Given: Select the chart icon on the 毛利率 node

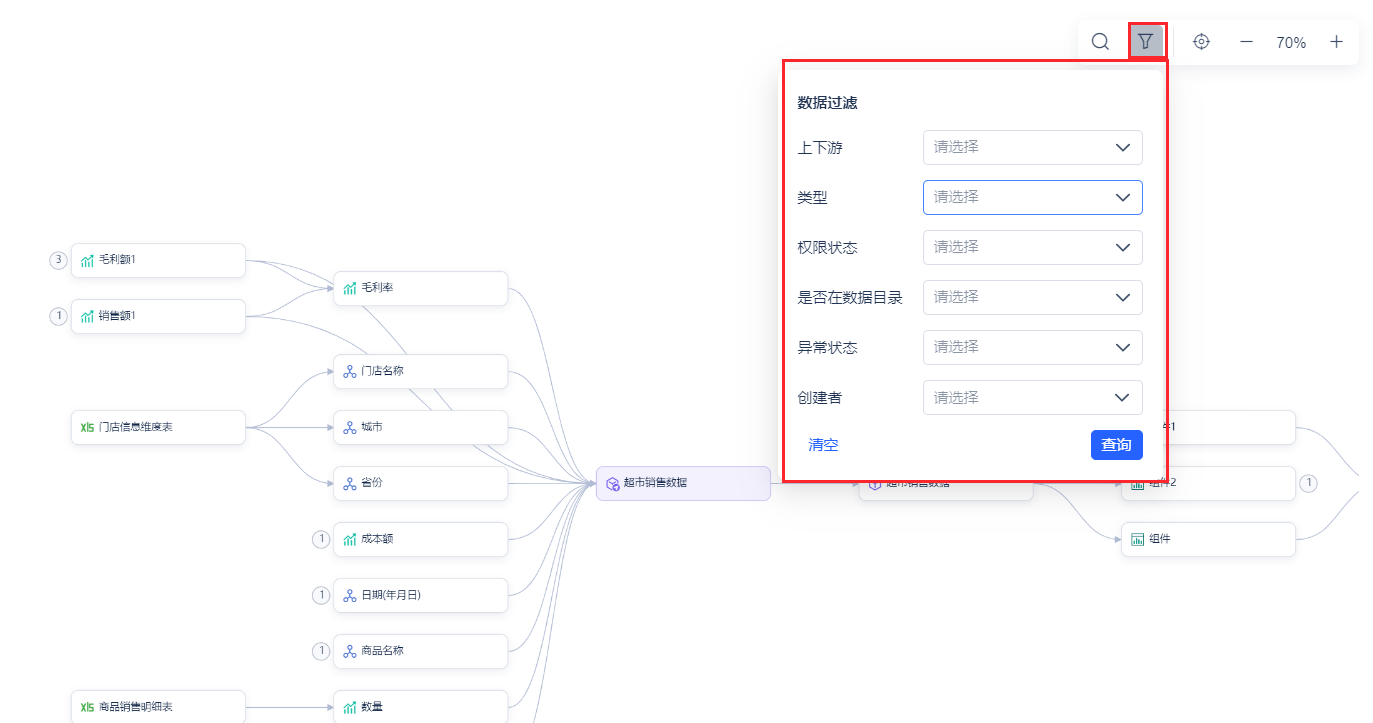Looking at the screenshot, I should [350, 288].
